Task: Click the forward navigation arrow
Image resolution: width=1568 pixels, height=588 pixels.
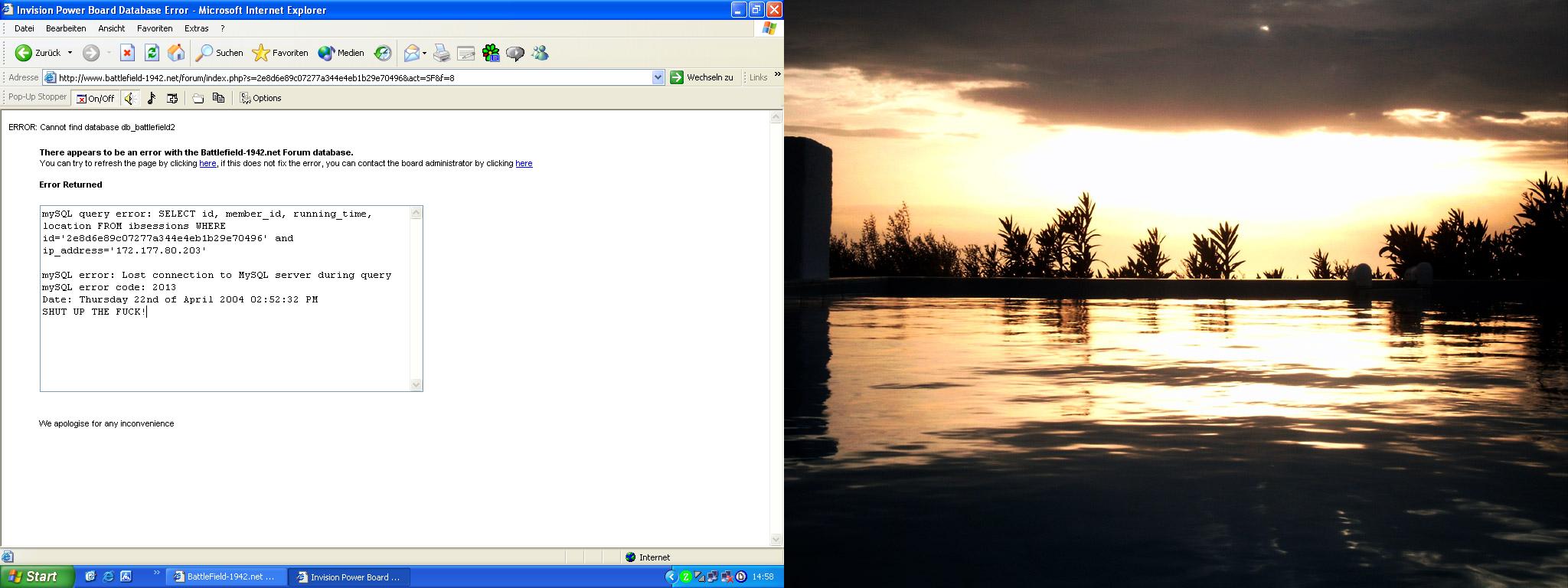Action: [x=91, y=53]
